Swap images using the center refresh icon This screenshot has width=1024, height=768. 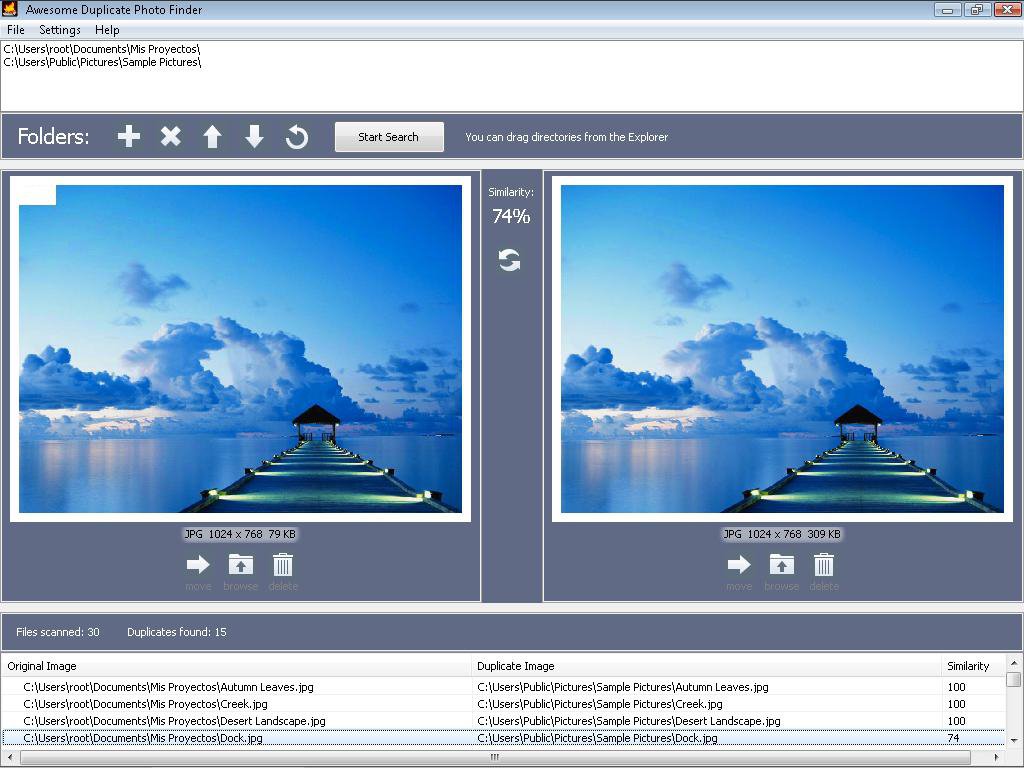[509, 261]
